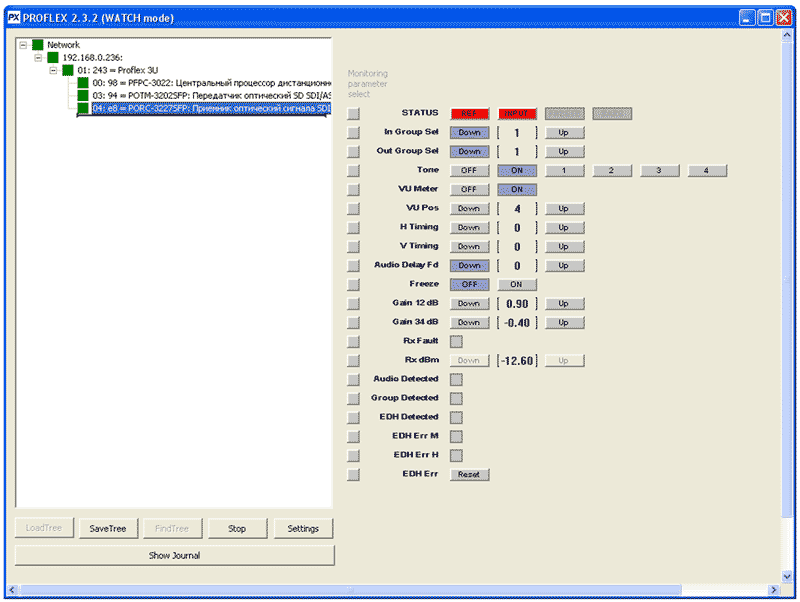Select Tone channel 1 button
This screenshot has height=602, width=800.
coord(564,170)
